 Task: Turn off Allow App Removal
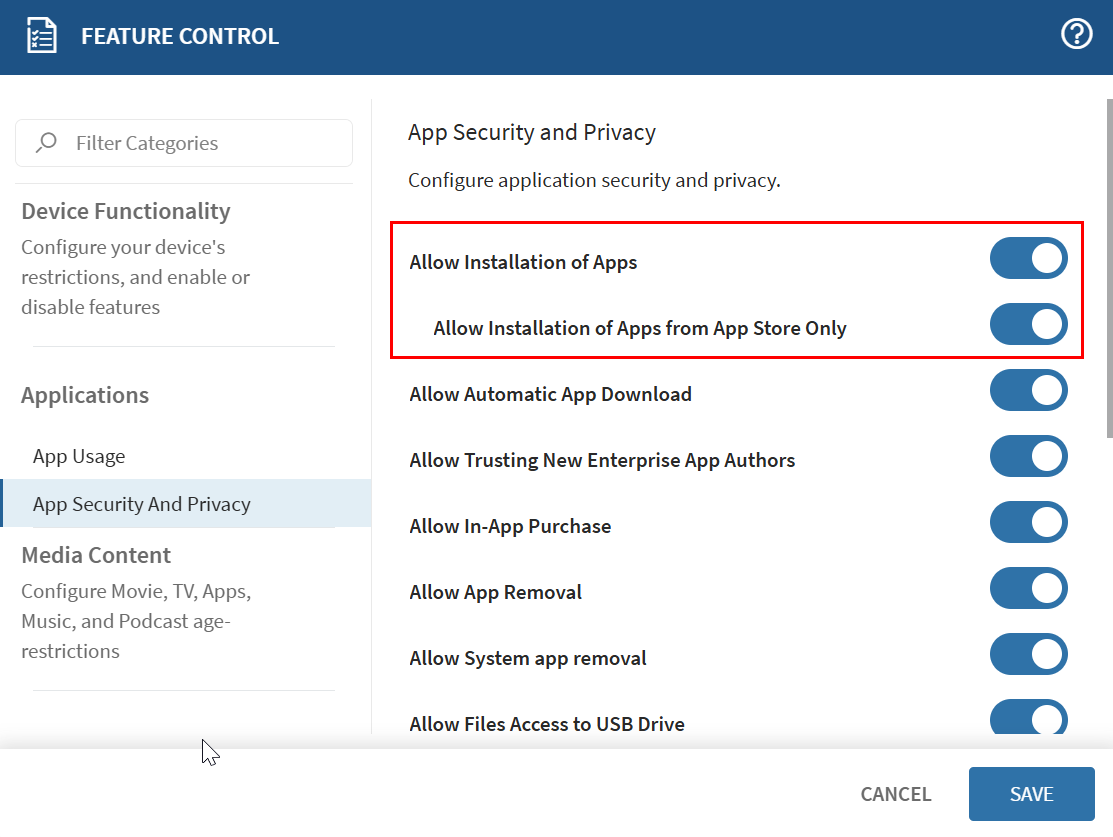tap(1028, 588)
